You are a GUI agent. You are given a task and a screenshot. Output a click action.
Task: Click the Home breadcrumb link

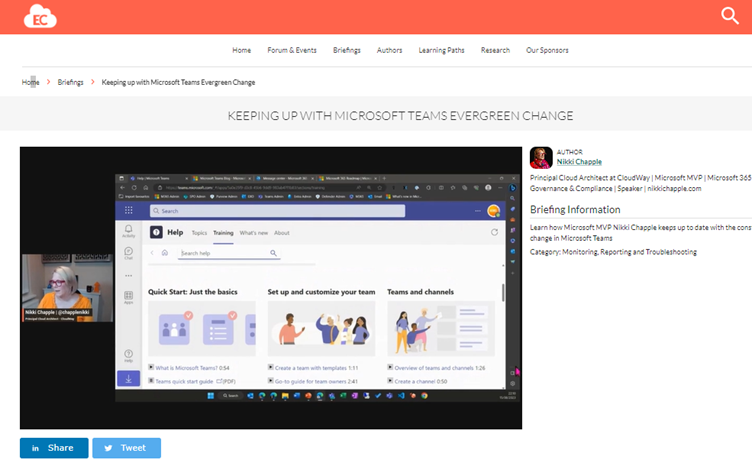tap(30, 82)
